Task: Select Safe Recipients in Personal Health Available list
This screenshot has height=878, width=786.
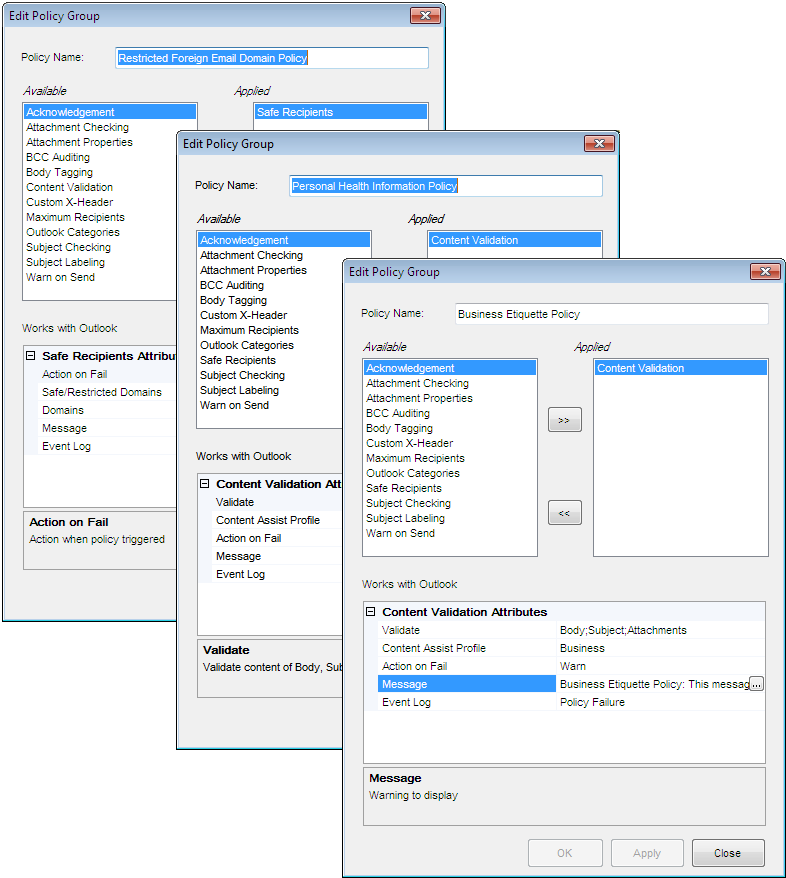Action: (x=270, y=360)
